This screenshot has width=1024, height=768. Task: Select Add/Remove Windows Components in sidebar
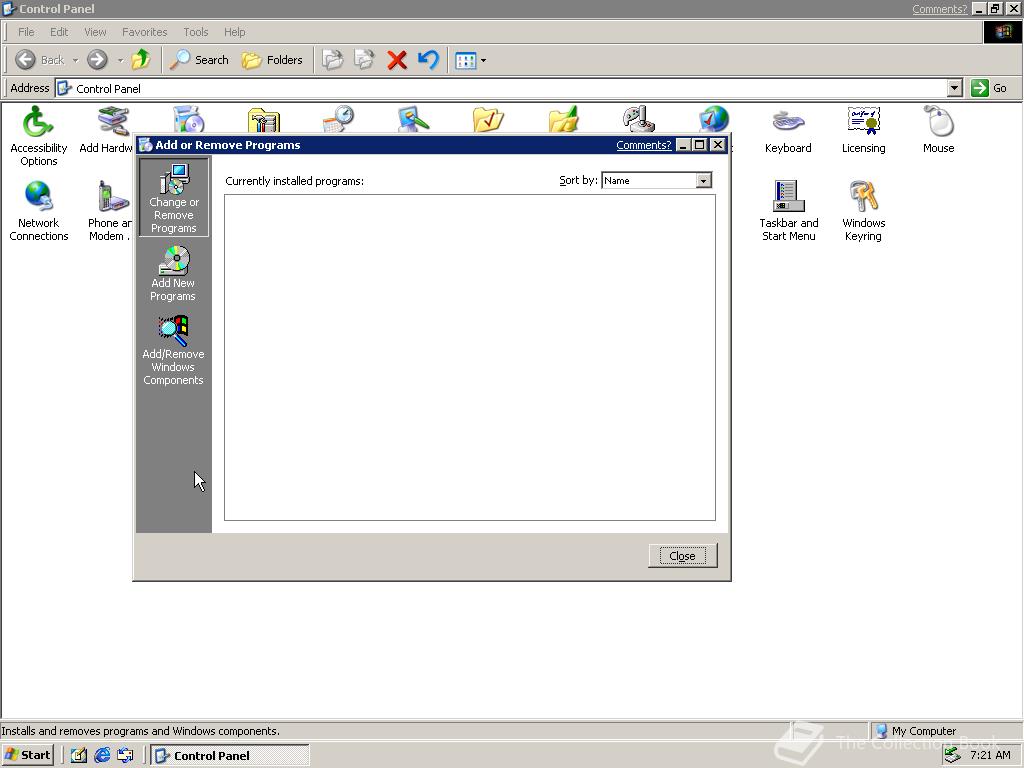click(173, 351)
